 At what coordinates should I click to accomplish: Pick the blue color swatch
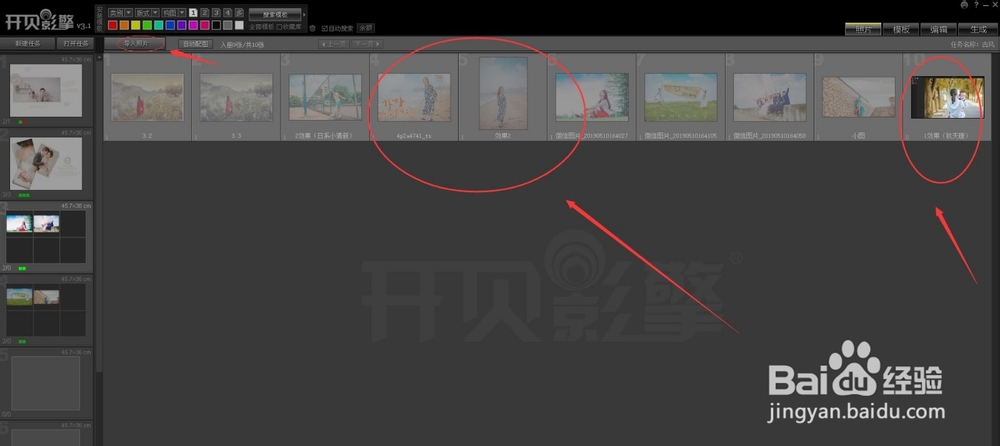(170, 26)
